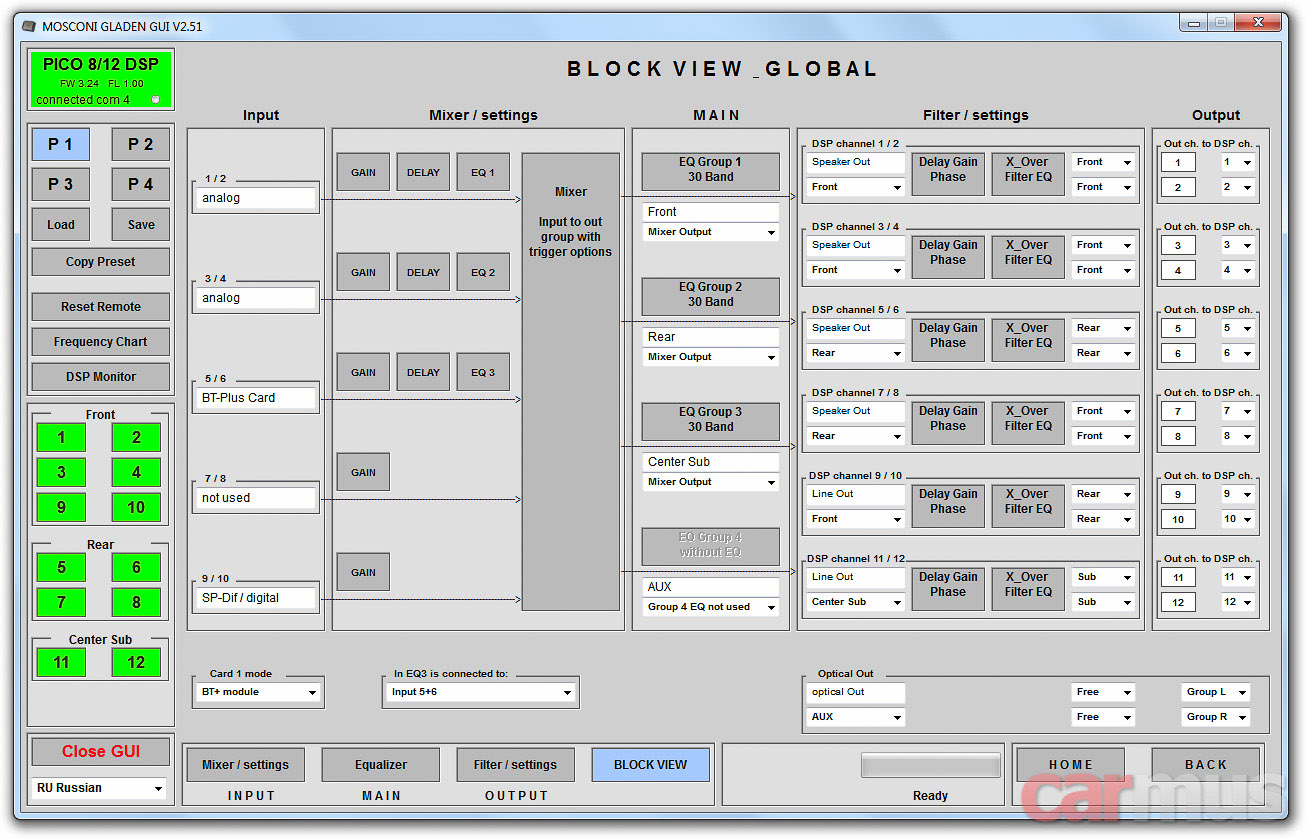Click the greyed EQ Group 4 without EQ block
The width and height of the screenshot is (1307, 839).
[711, 546]
